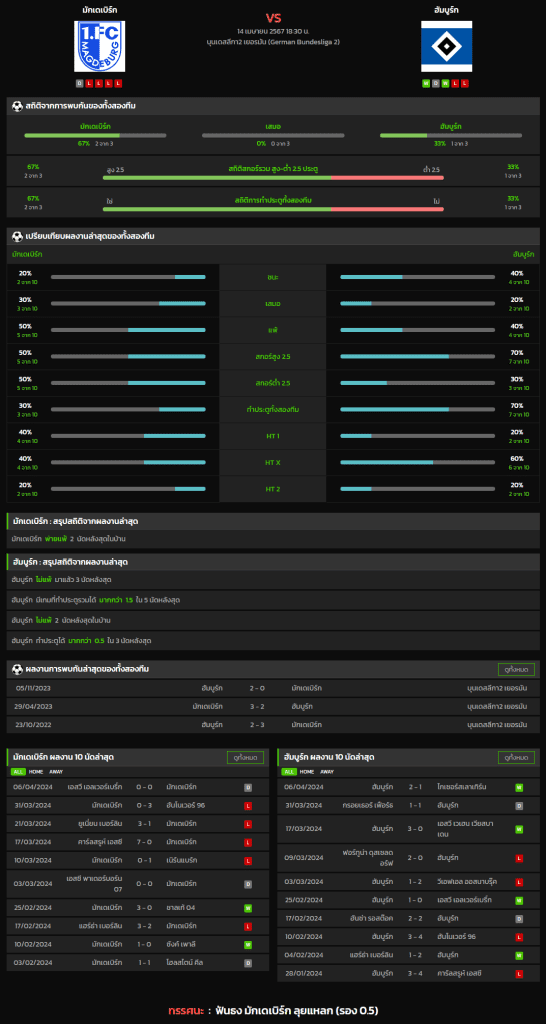Viewport: 546px width, 1024px height.
Task: Click the both teams to score bar
Action: click(x=273, y=209)
